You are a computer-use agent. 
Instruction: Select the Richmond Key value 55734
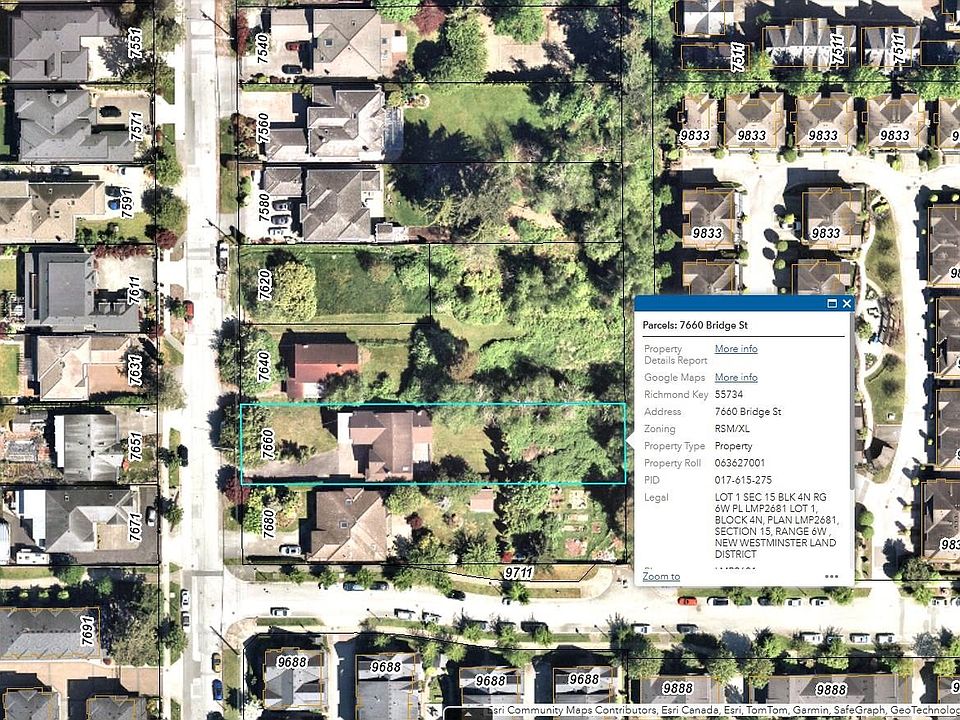pyautogui.click(x=729, y=394)
